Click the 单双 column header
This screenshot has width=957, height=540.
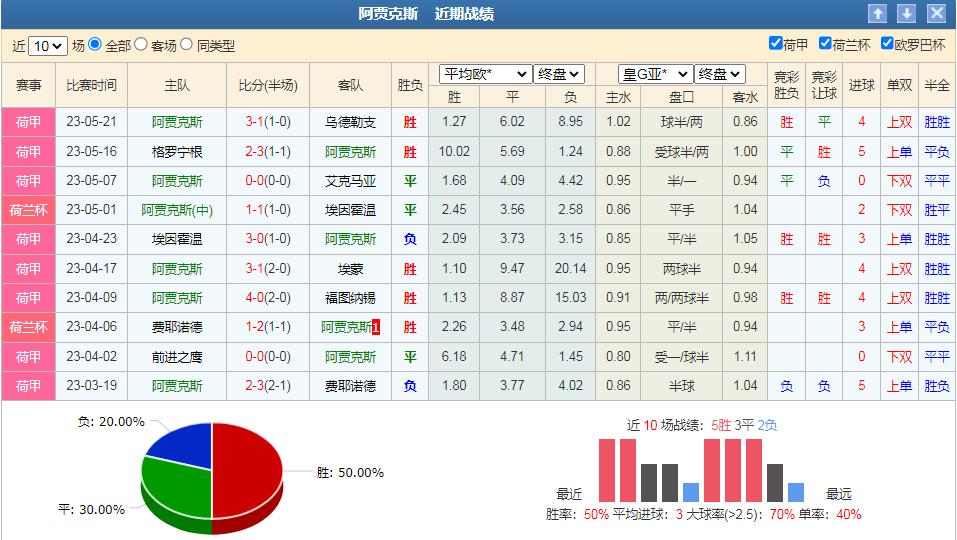click(899, 85)
